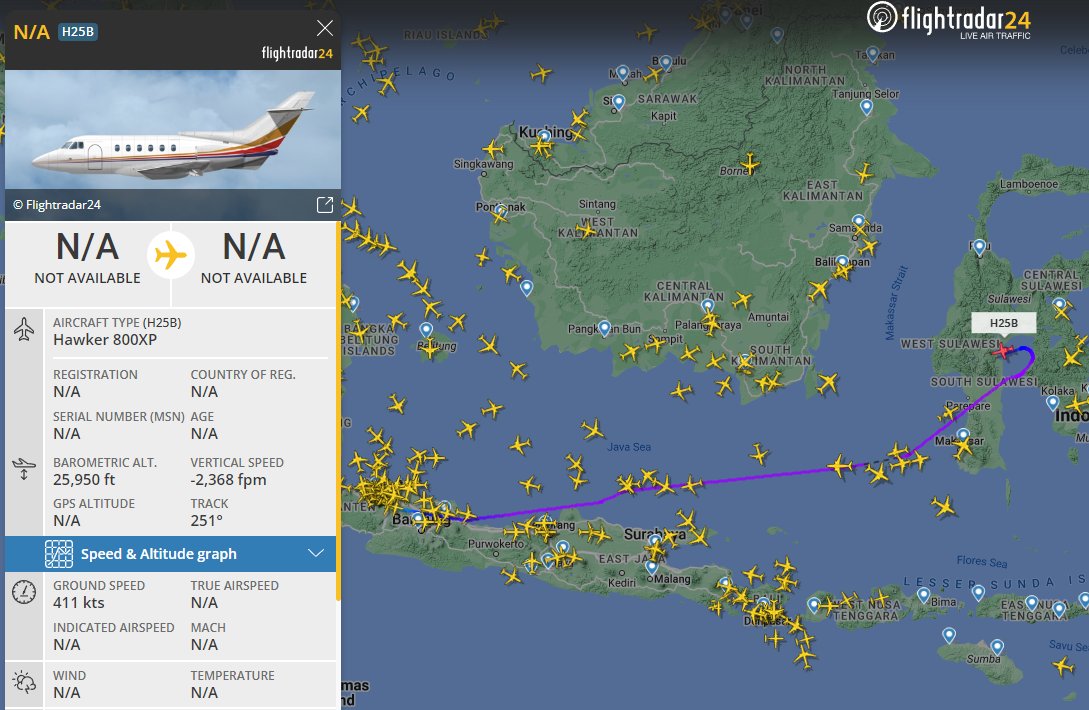
Task: Click the airport pin near Balikpapan
Action: click(x=842, y=263)
